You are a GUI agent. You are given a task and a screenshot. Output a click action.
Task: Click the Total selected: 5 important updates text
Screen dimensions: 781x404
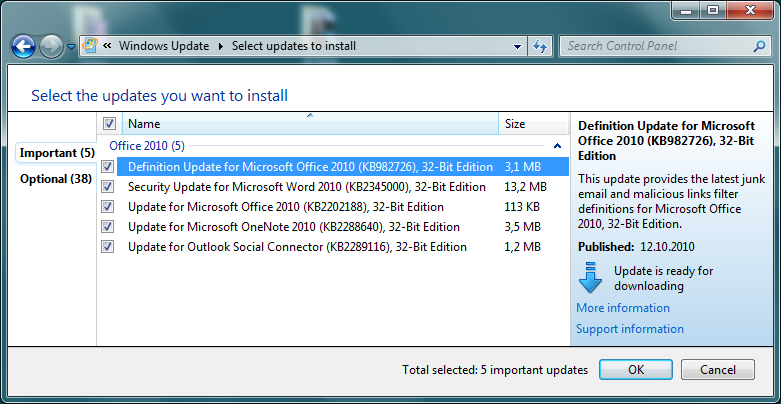tap(495, 370)
